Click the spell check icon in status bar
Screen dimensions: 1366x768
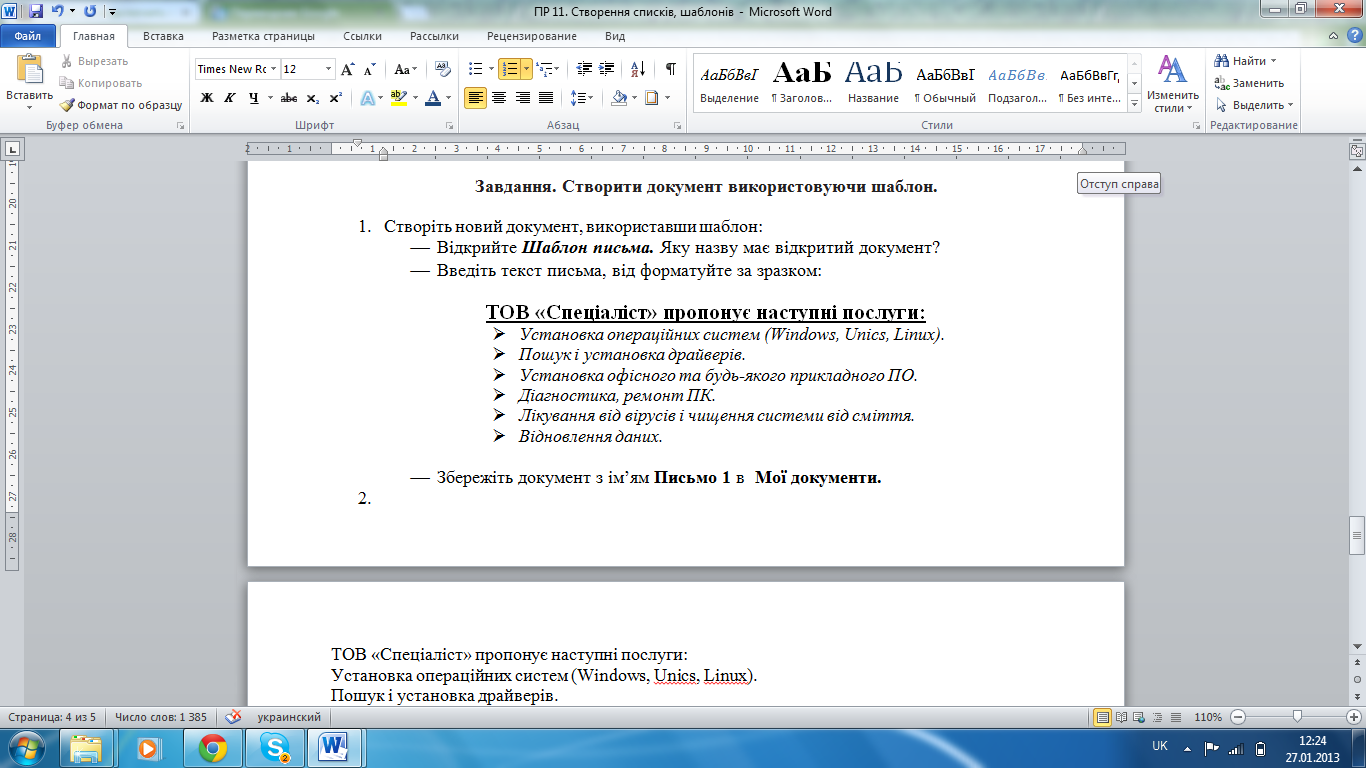[234, 717]
